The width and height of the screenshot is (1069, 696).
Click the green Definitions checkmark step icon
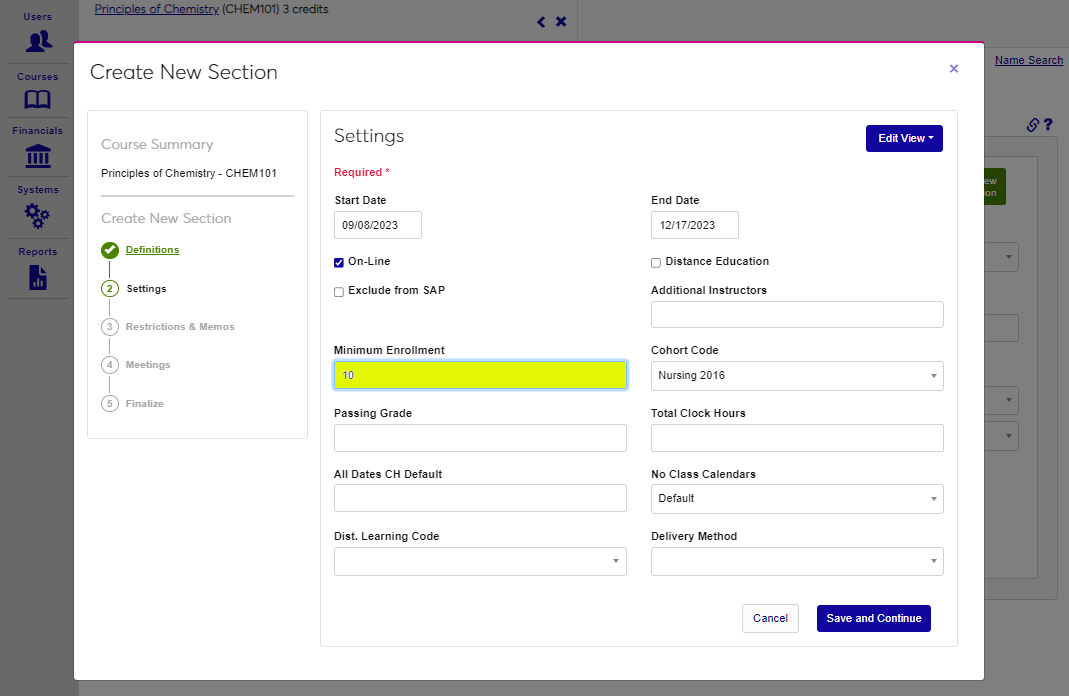click(110, 250)
